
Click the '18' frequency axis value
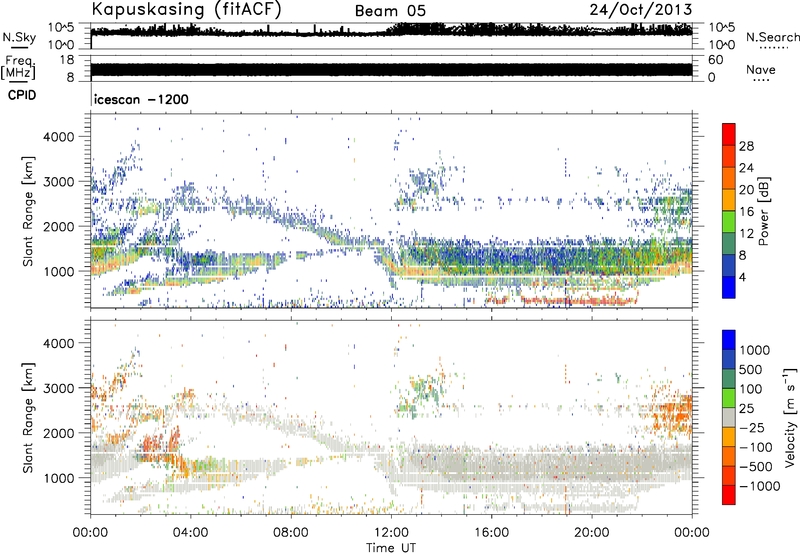pyautogui.click(x=67, y=60)
